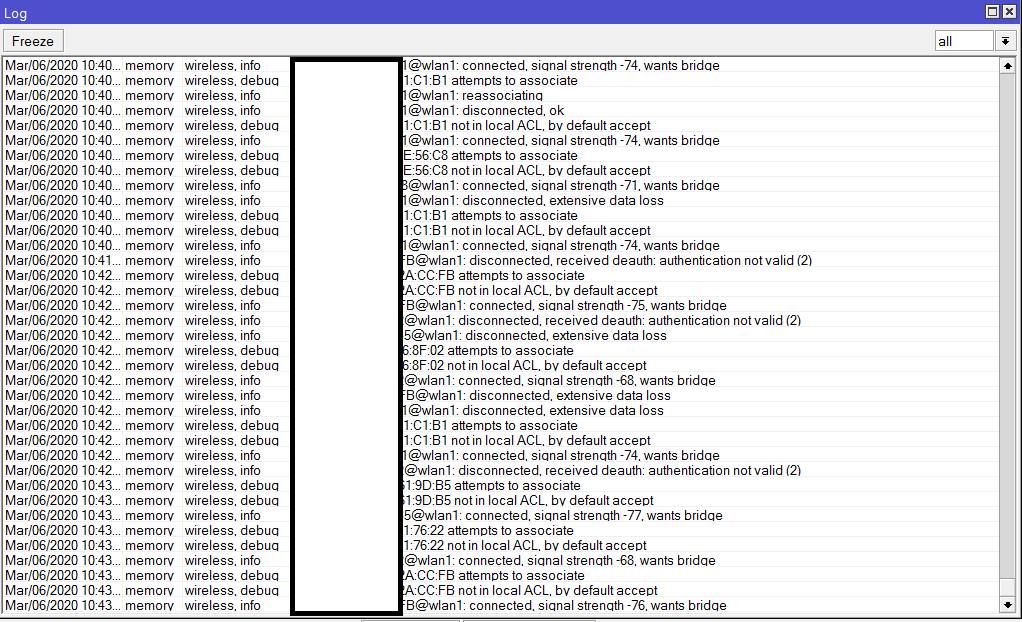This screenshot has width=1022, height=622.
Task: Click the 'Mar/06/2020 10:41...' timestamp cell
Action: [63, 261]
